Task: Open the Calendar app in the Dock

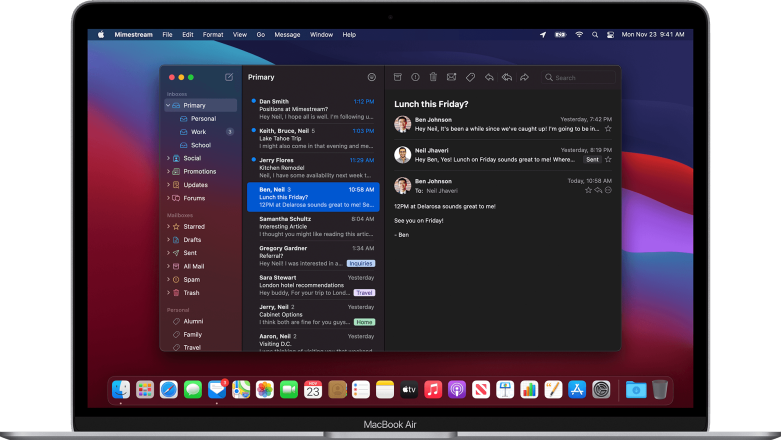Action: (313, 390)
